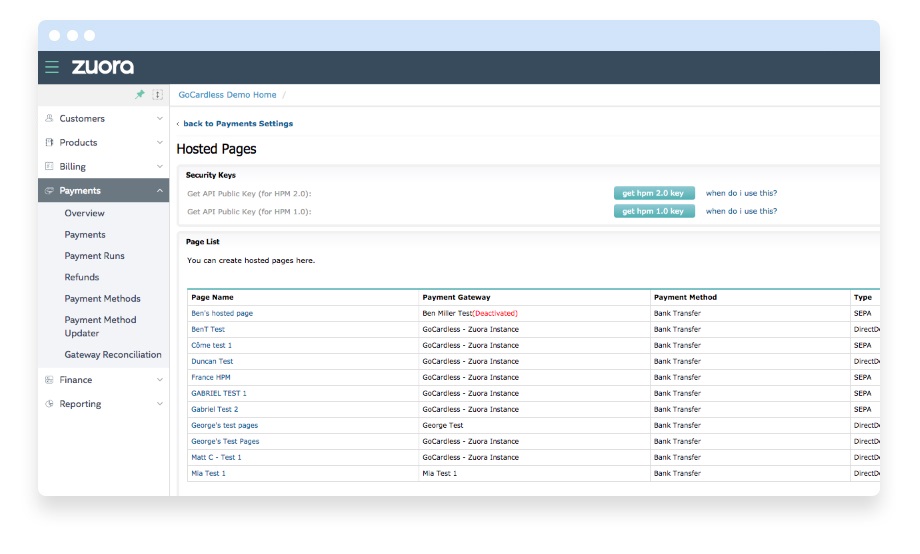This screenshot has width=920, height=554.
Task: Click the Billing icon in sidebar
Action: tap(49, 166)
